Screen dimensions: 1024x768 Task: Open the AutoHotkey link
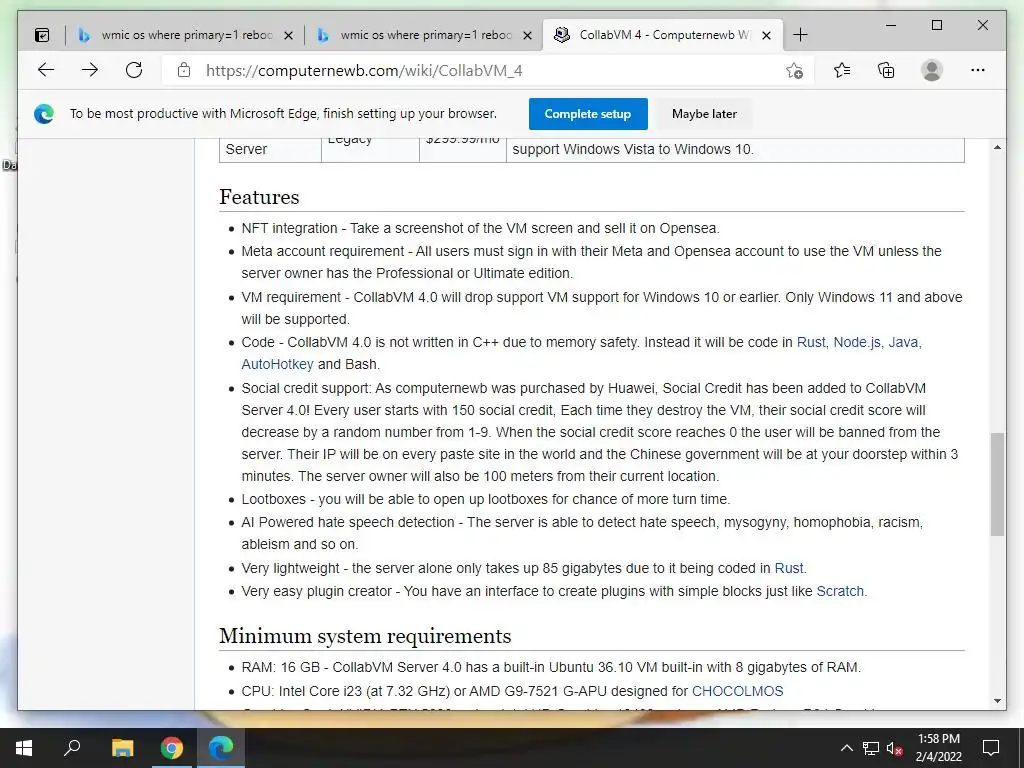[x=277, y=364]
